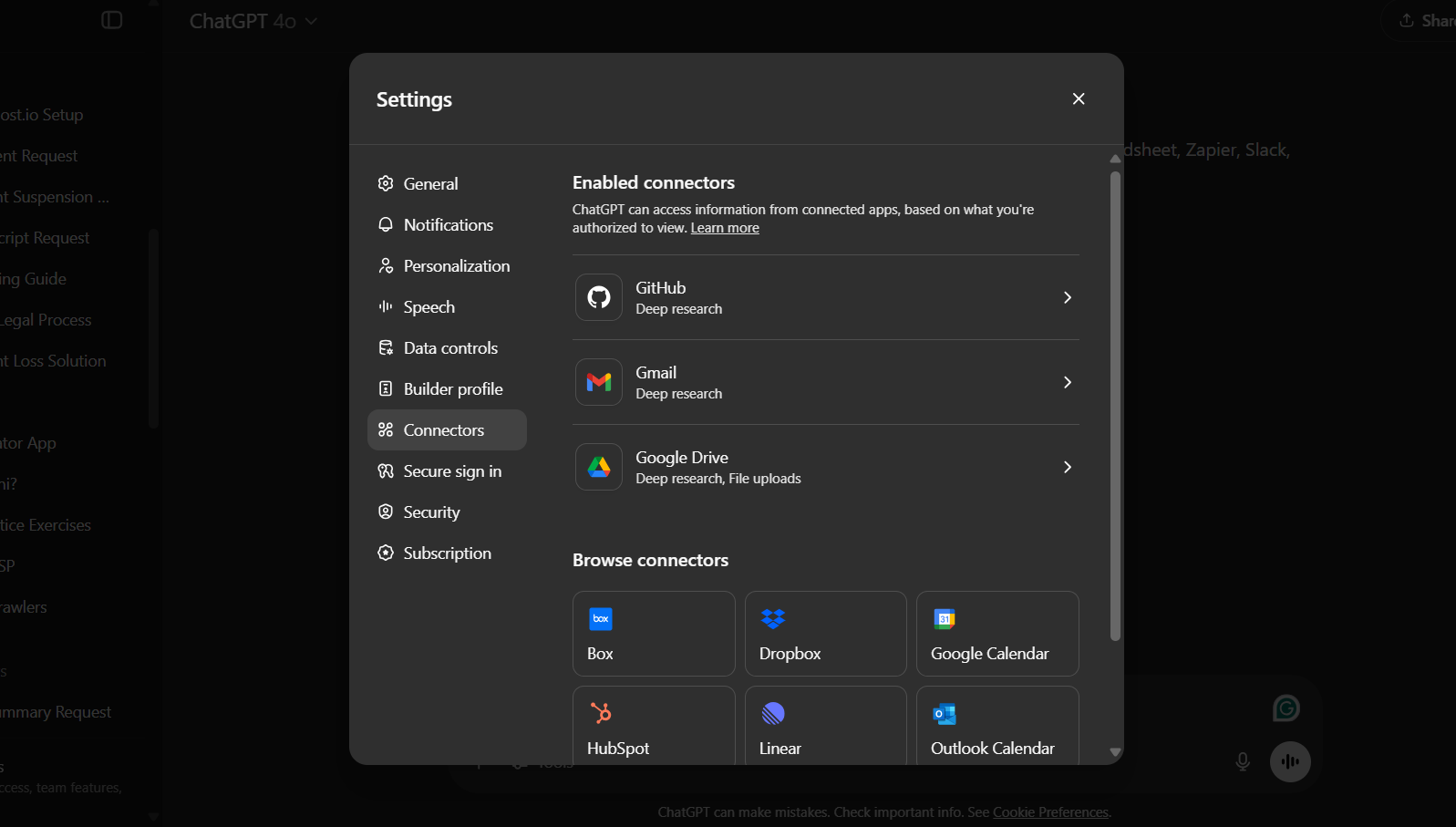
Task: Open the Learn more link
Action: point(725,228)
